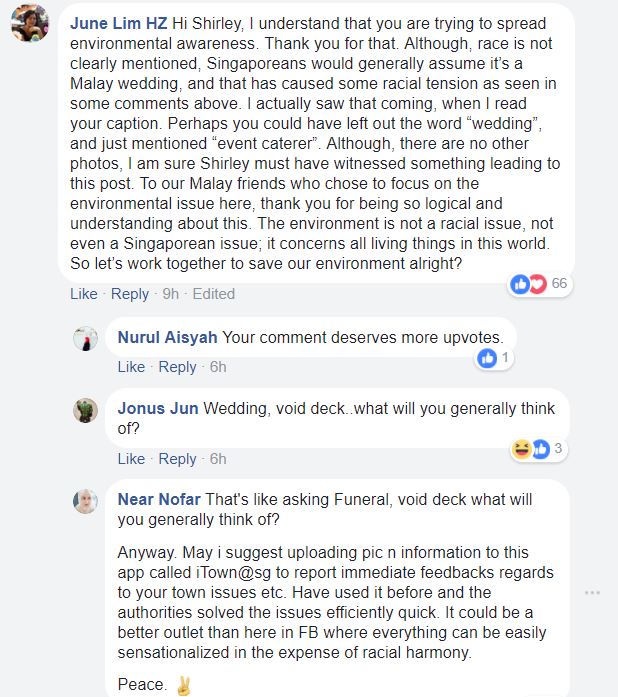
Task: Open the Near Nofar name link
Action: point(159,499)
